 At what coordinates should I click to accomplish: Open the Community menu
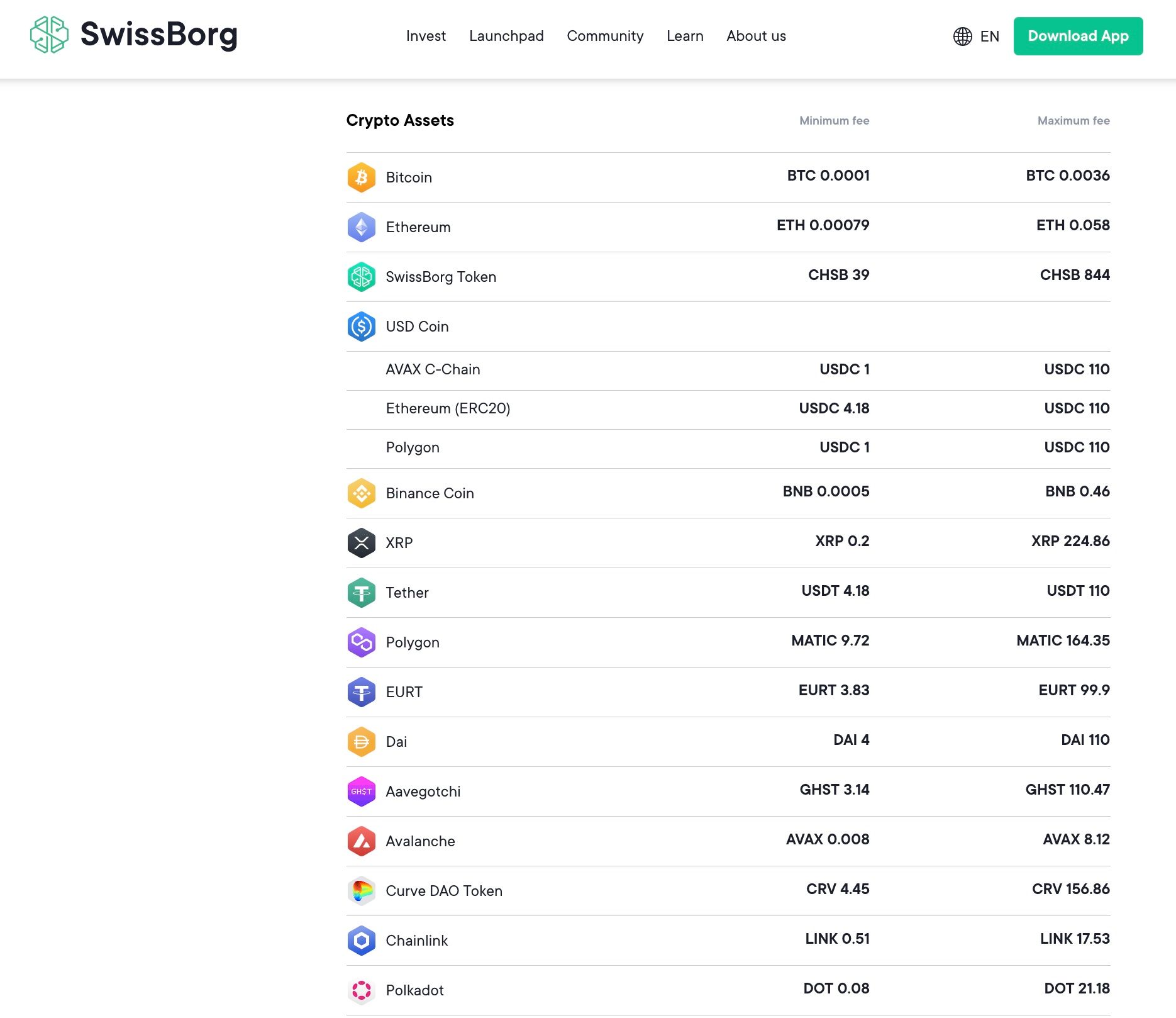pyautogui.click(x=605, y=36)
